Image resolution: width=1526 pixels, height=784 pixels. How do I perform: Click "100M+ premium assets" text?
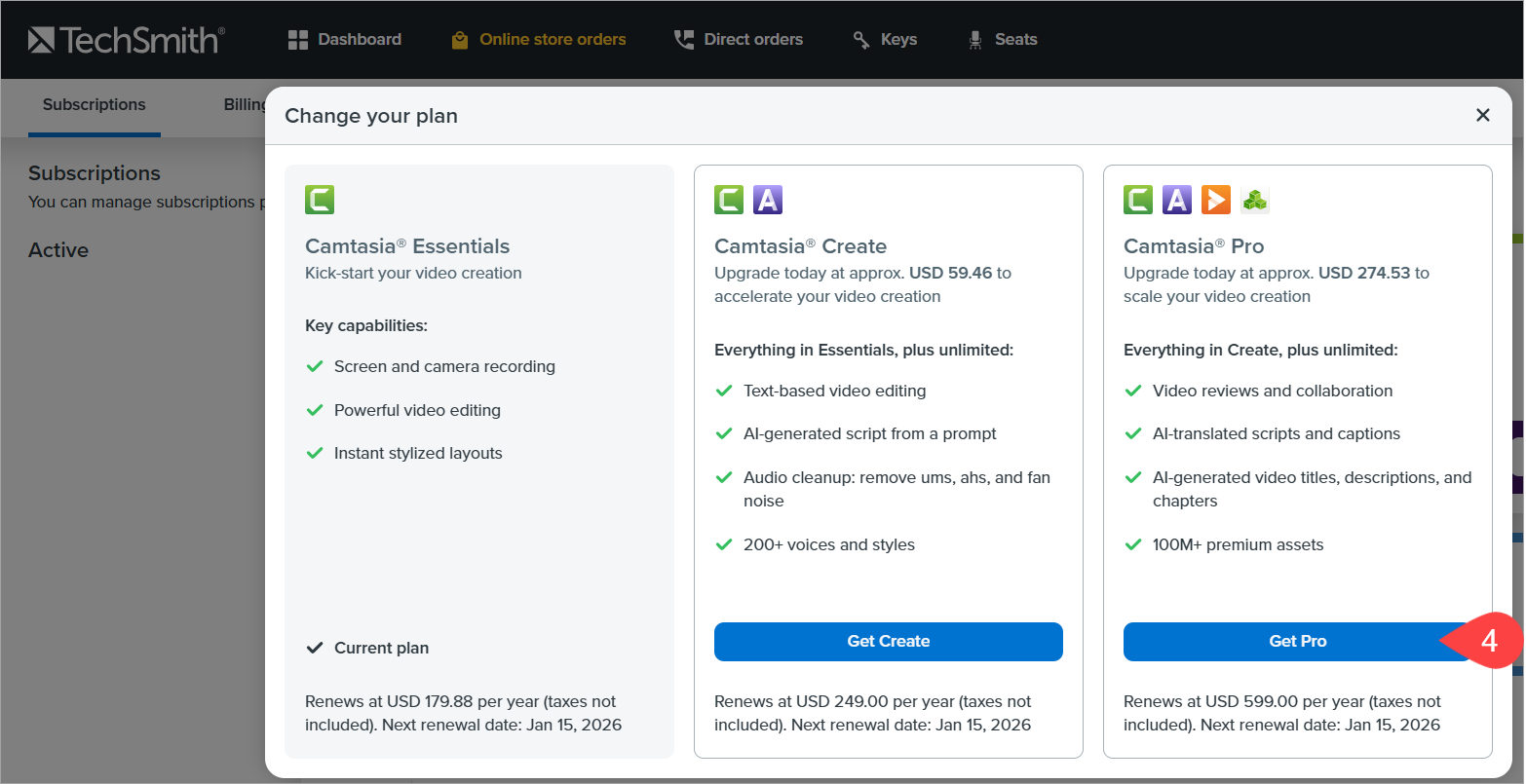tap(1239, 545)
